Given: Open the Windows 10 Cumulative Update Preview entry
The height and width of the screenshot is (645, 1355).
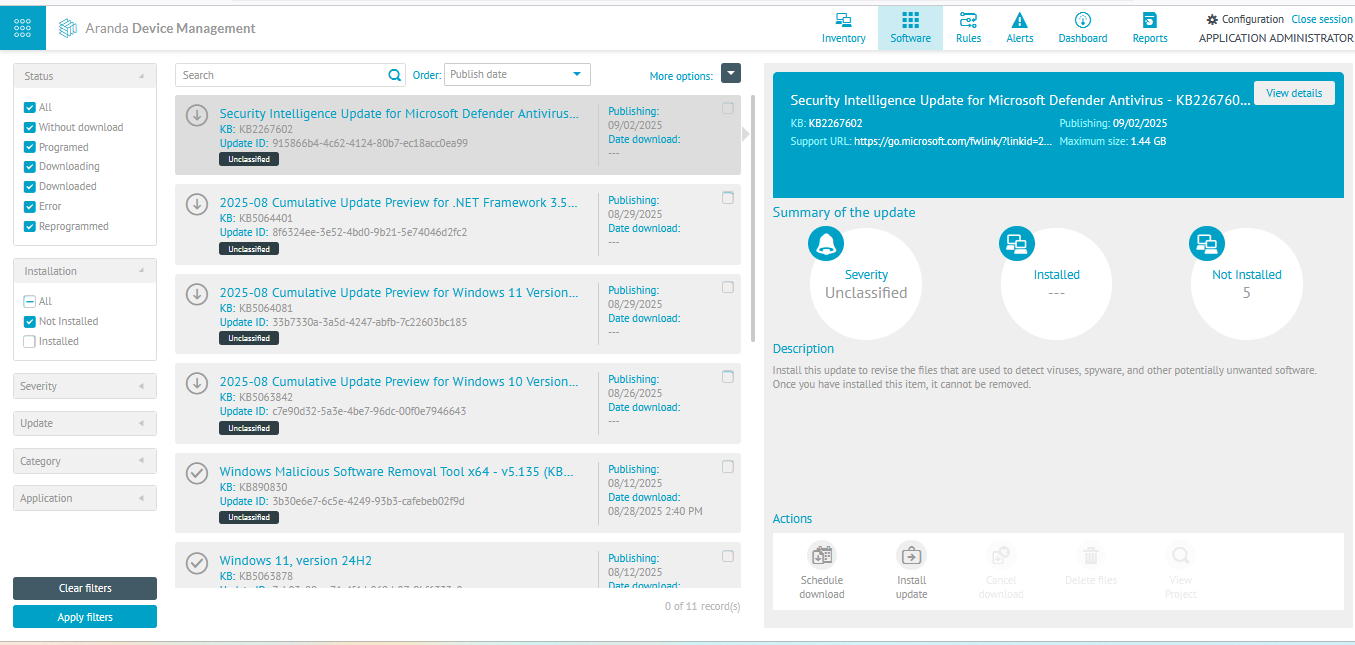Looking at the screenshot, I should (399, 382).
